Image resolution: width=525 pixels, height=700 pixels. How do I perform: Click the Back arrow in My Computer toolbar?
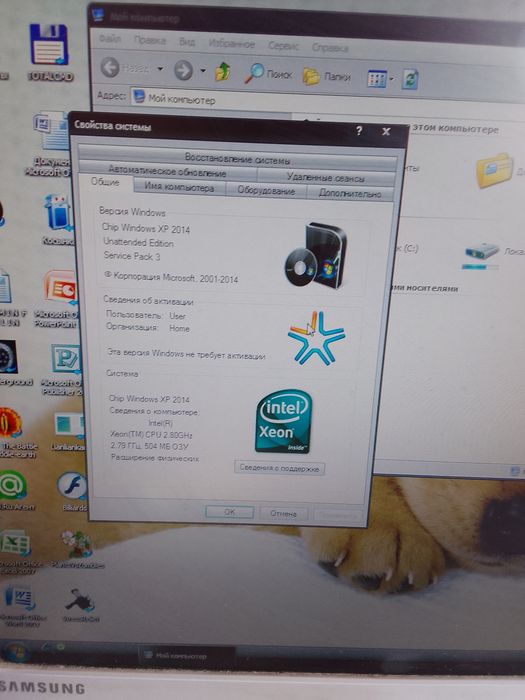110,68
